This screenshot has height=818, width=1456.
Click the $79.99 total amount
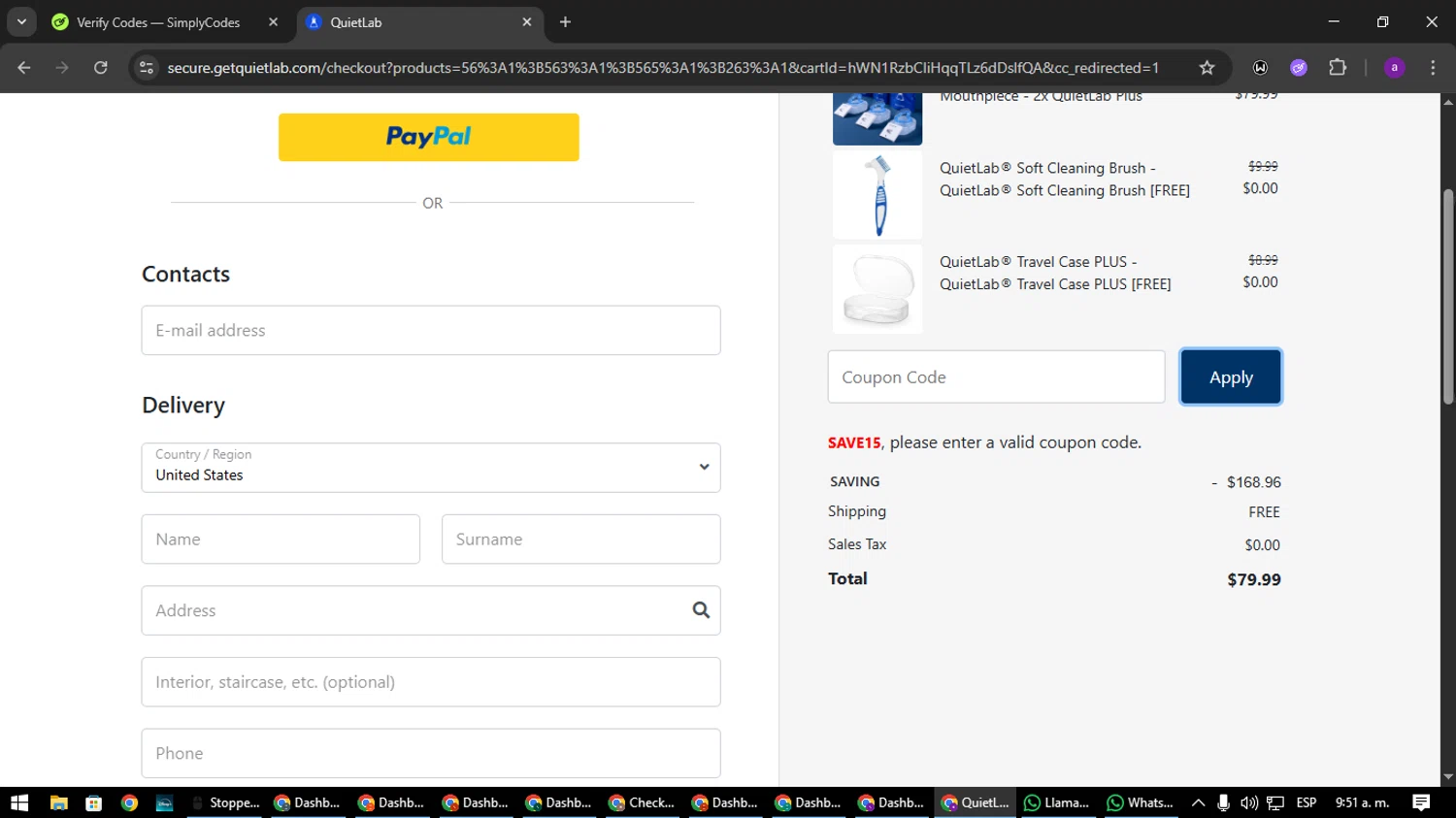tap(1254, 579)
